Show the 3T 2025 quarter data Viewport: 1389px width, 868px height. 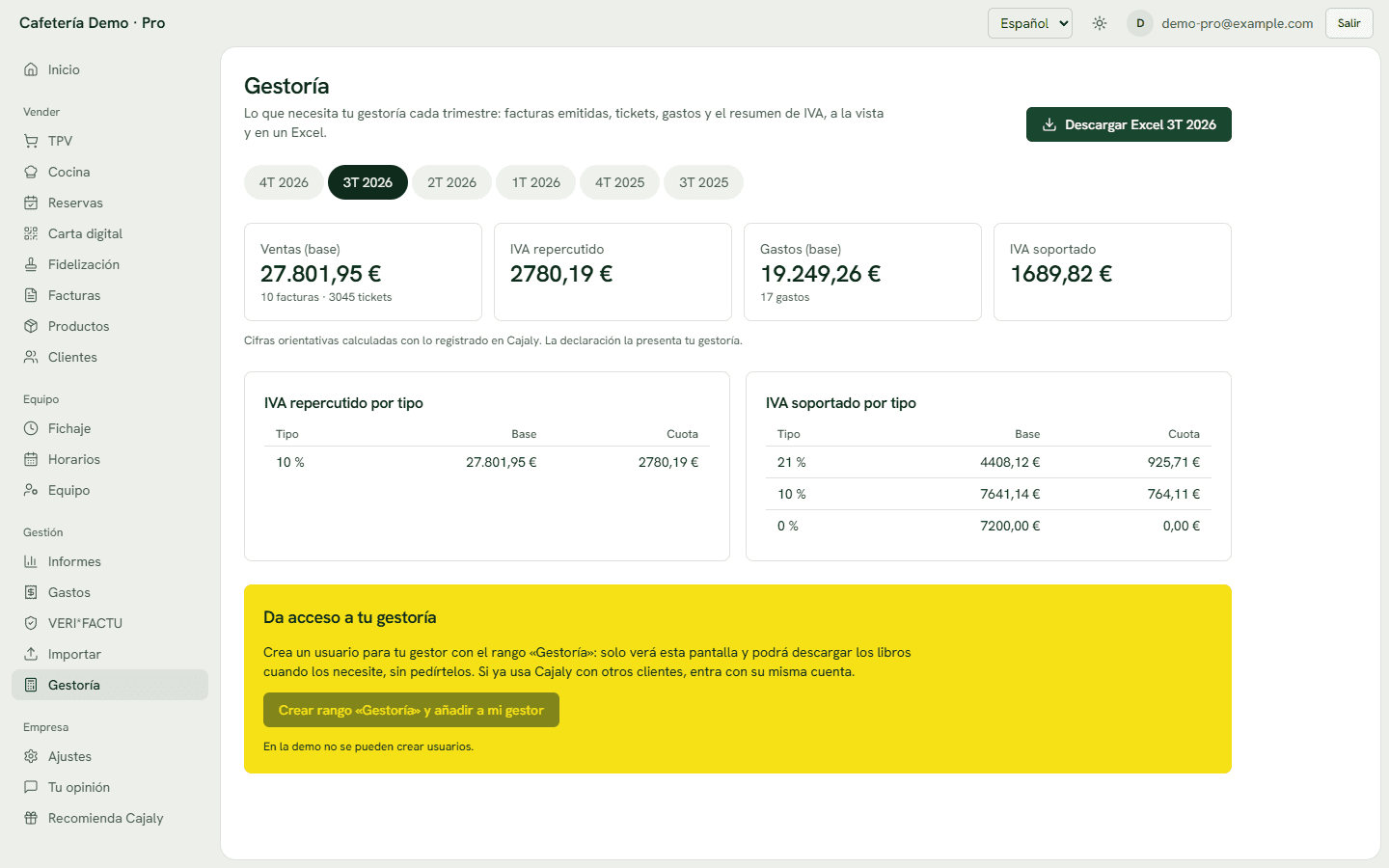[x=704, y=182]
